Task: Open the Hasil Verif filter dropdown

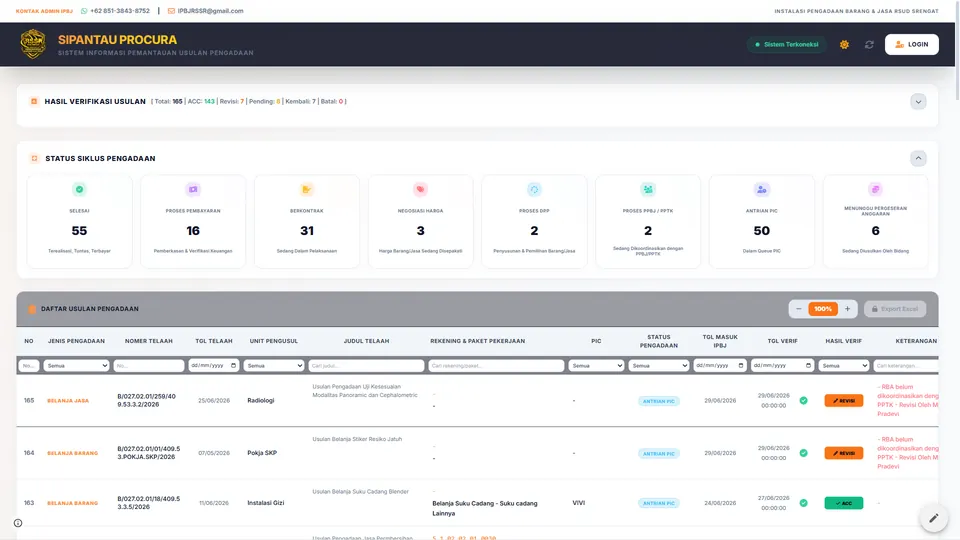Action: pyautogui.click(x=844, y=366)
